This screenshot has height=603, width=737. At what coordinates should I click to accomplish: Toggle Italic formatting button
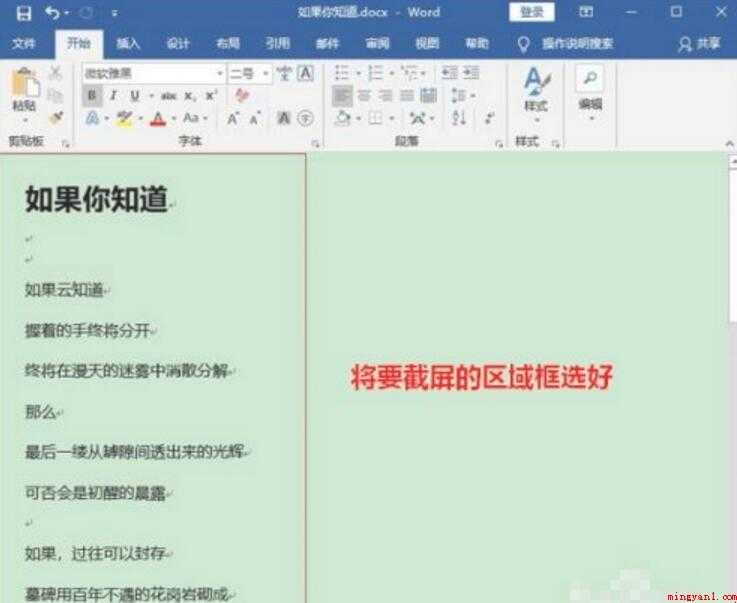pyautogui.click(x=113, y=96)
